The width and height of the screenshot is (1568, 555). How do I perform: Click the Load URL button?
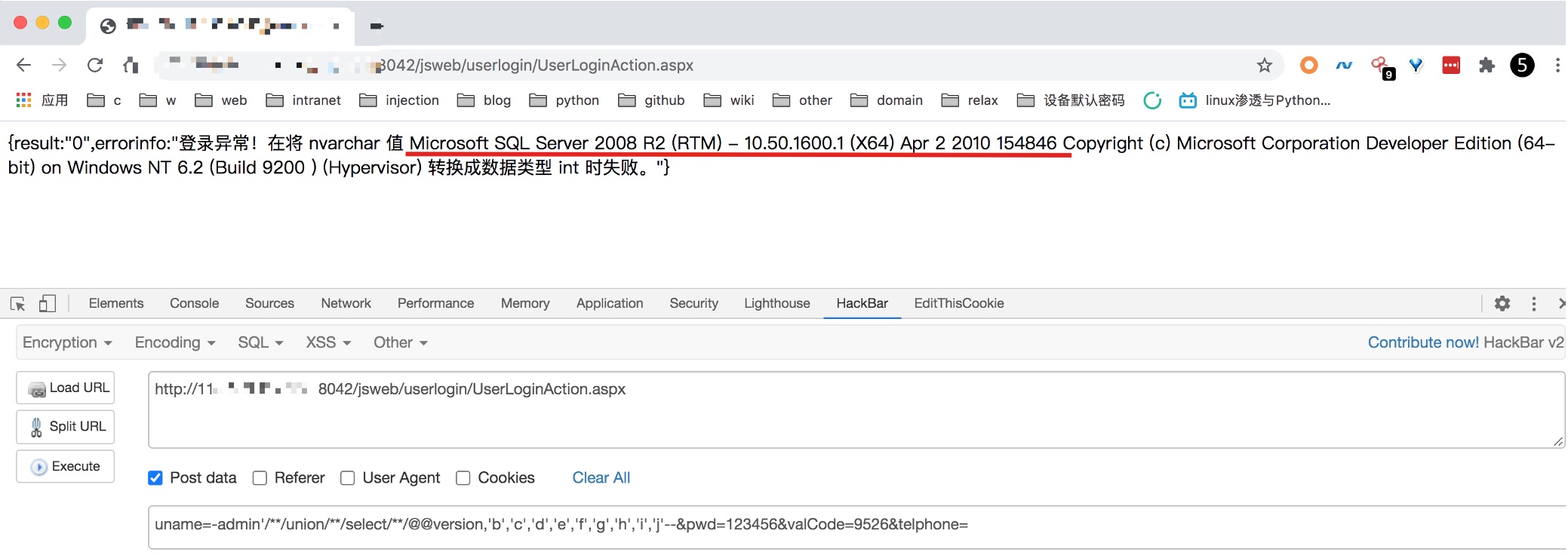[x=66, y=388]
